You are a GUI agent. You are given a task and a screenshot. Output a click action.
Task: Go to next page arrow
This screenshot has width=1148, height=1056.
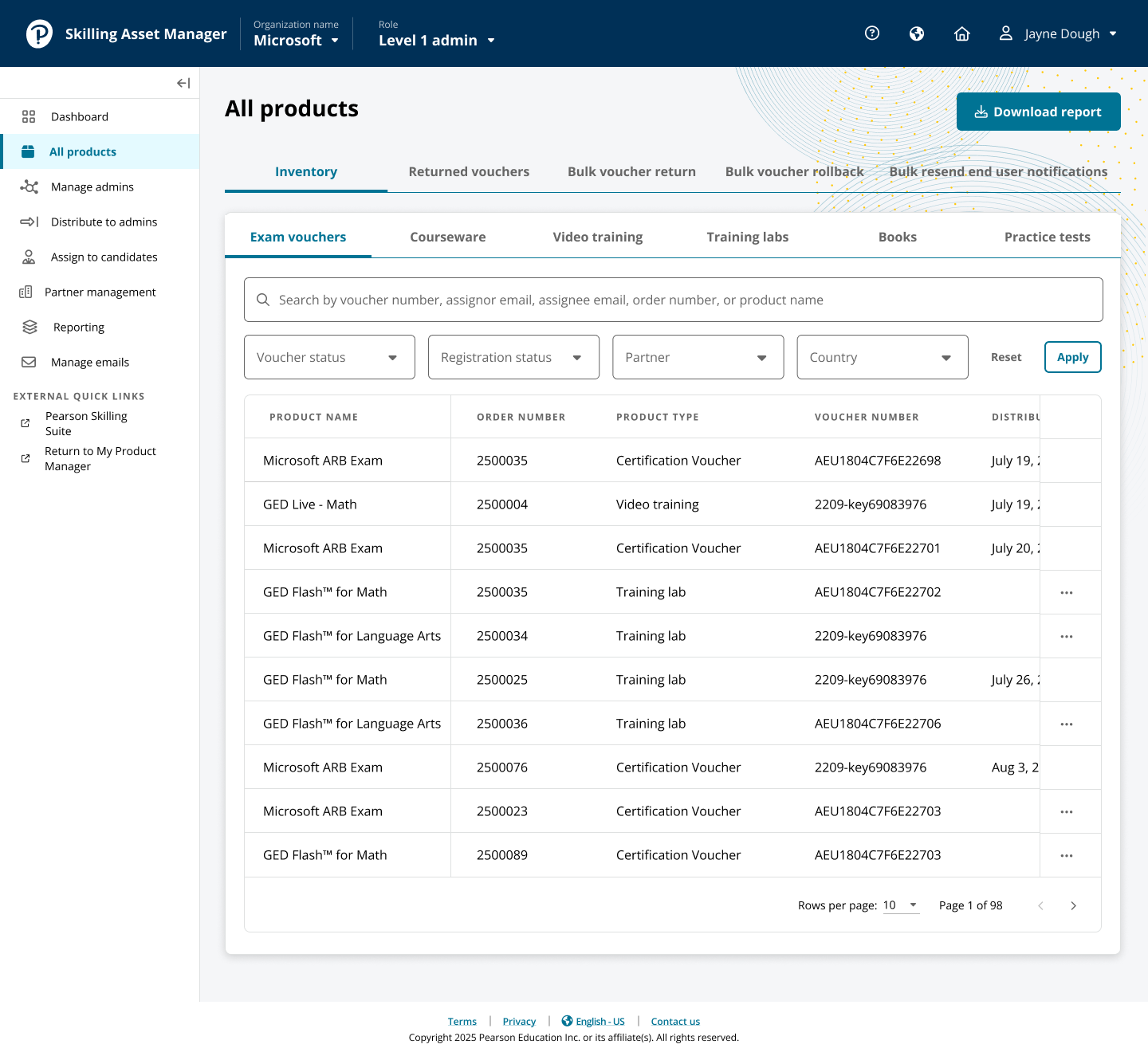1074,905
